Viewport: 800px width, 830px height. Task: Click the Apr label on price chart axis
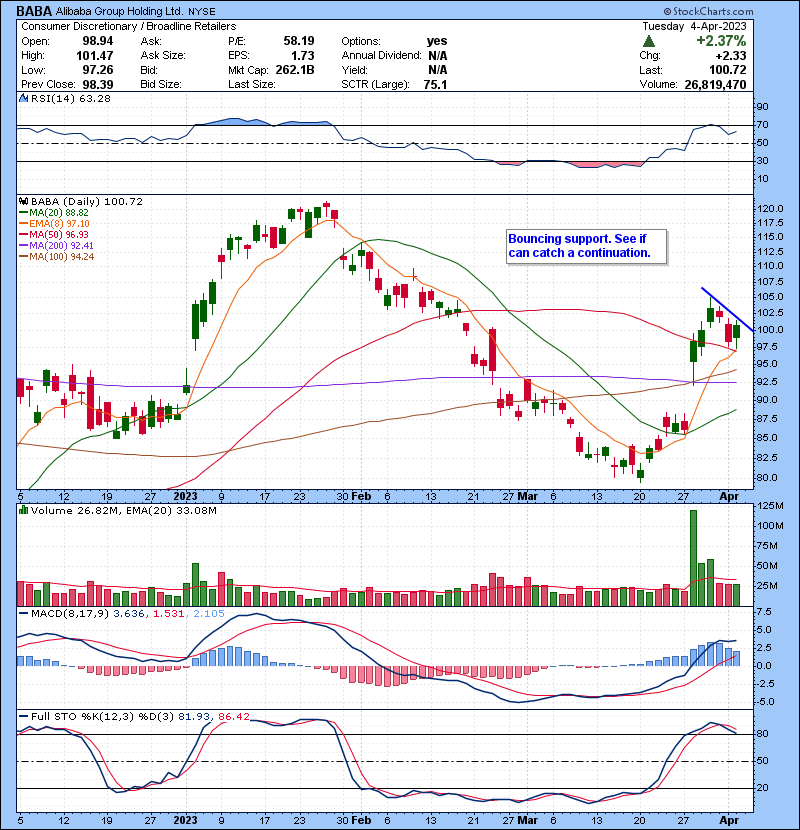pyautogui.click(x=729, y=497)
